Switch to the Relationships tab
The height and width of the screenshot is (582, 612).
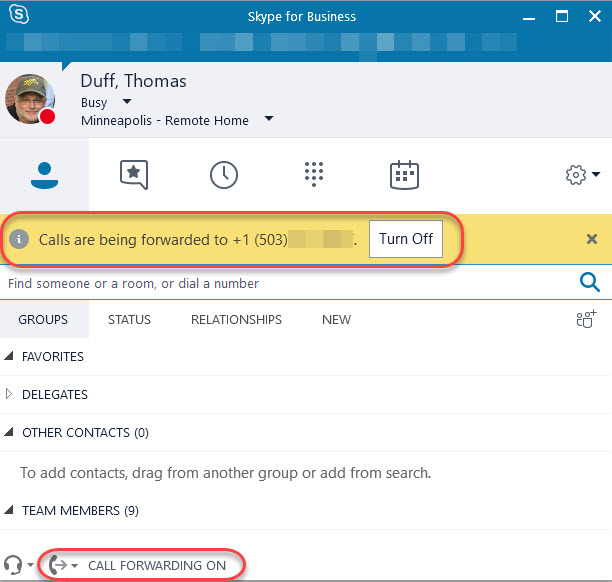click(236, 320)
